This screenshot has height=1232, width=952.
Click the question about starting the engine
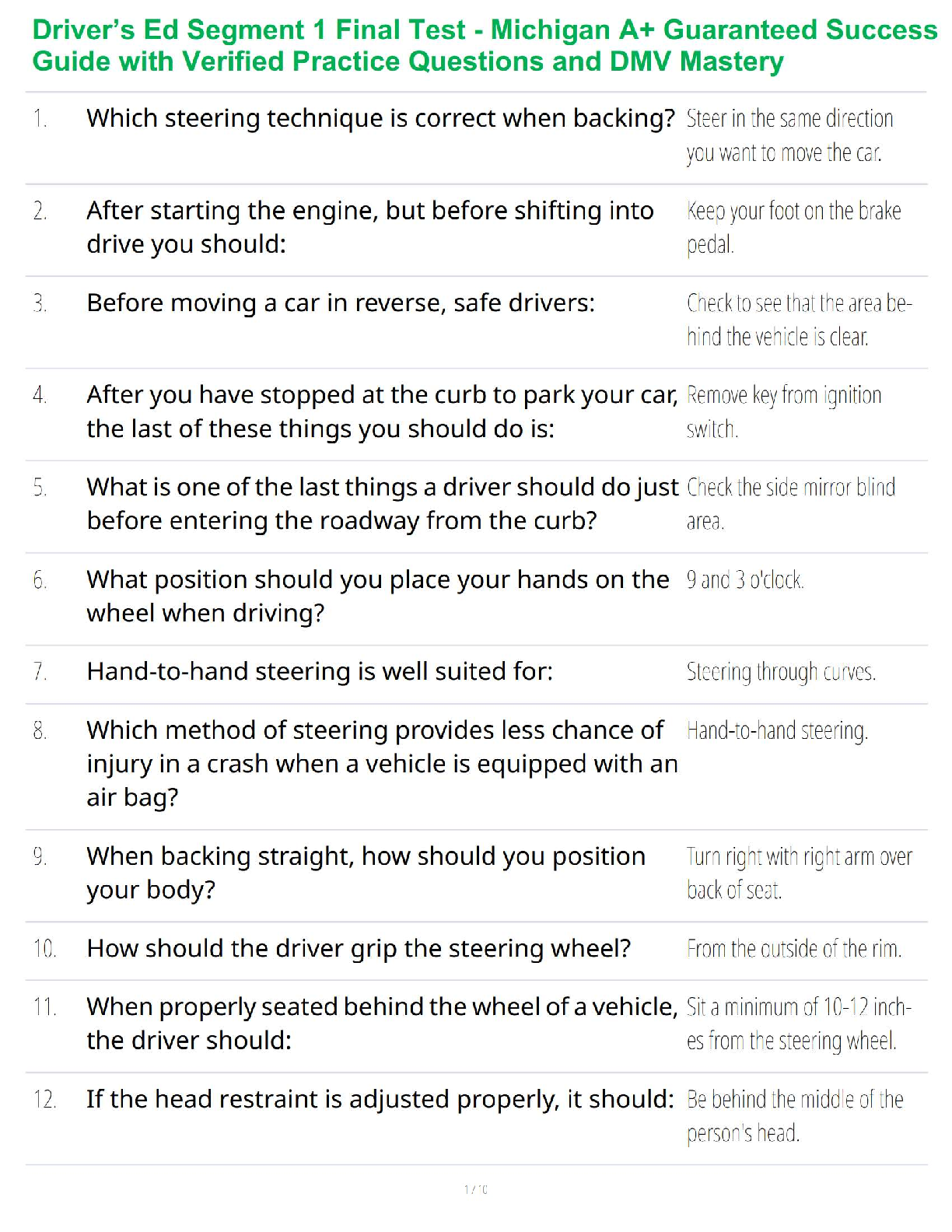click(x=369, y=227)
